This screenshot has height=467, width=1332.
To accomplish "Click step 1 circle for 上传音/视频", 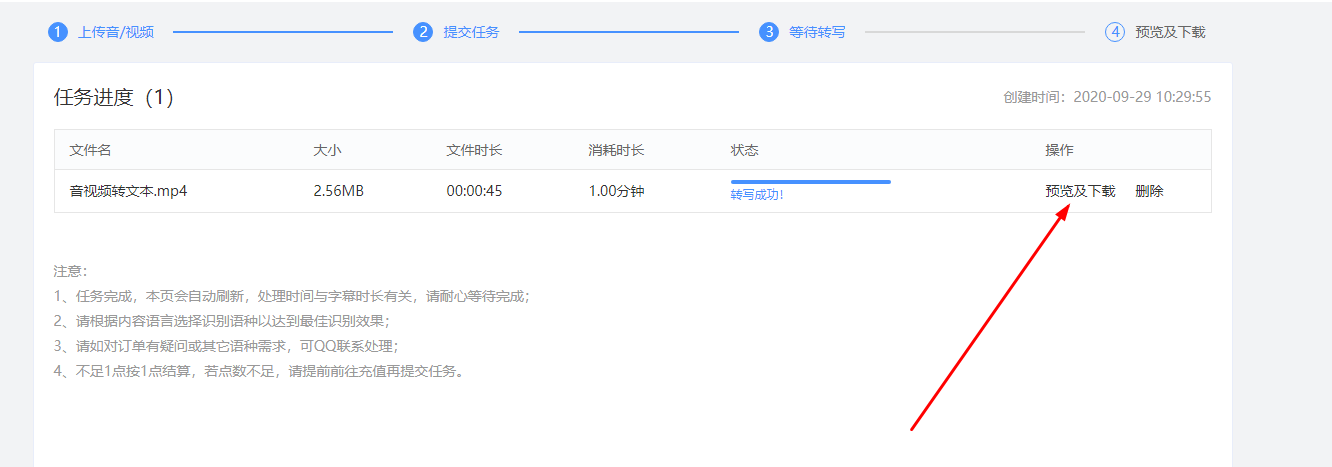I will pos(58,32).
